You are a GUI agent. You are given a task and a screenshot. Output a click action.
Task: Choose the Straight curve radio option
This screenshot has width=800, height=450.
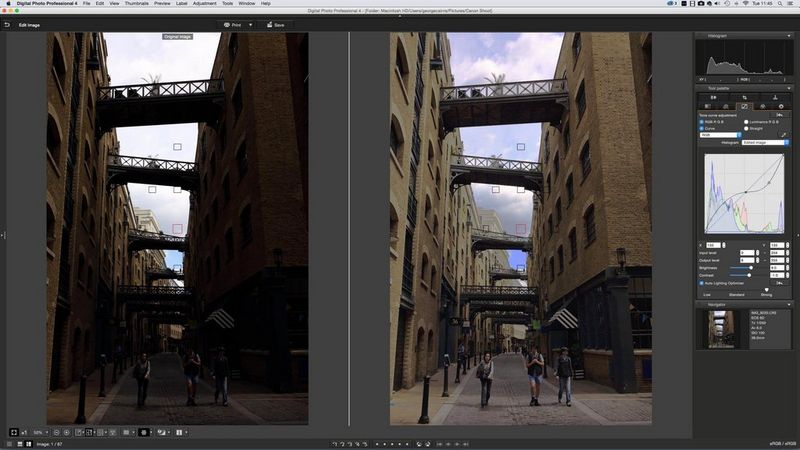pyautogui.click(x=746, y=127)
